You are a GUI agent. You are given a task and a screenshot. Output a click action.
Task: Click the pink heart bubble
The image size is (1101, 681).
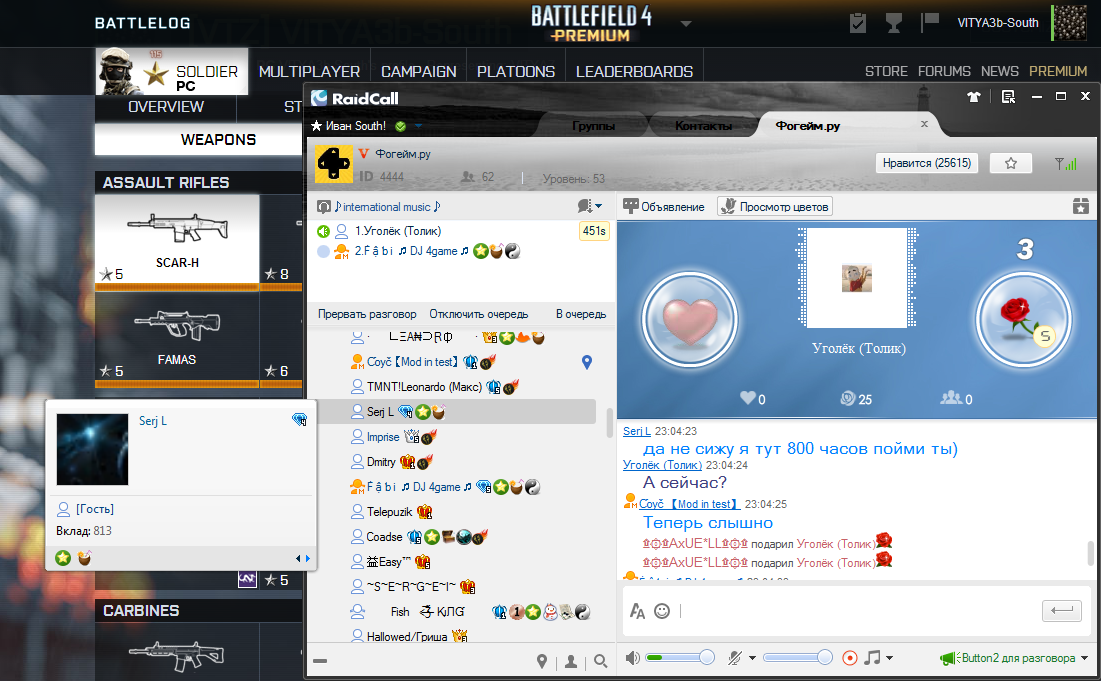pos(690,320)
